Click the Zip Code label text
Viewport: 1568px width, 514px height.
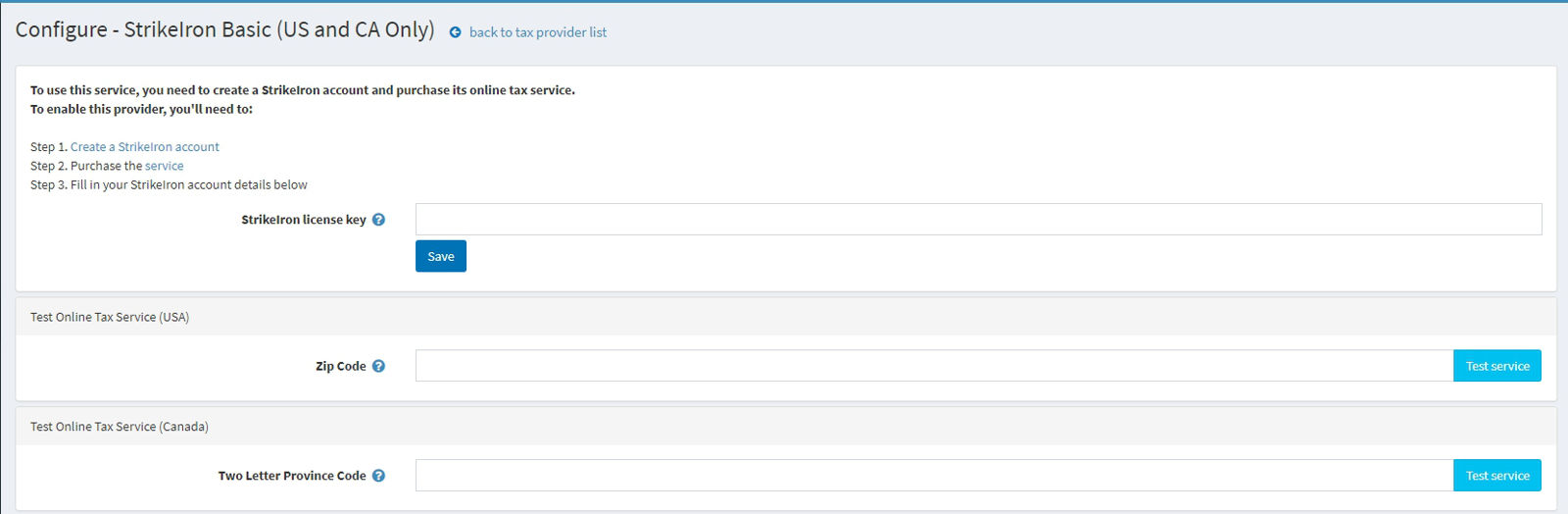[x=341, y=366]
